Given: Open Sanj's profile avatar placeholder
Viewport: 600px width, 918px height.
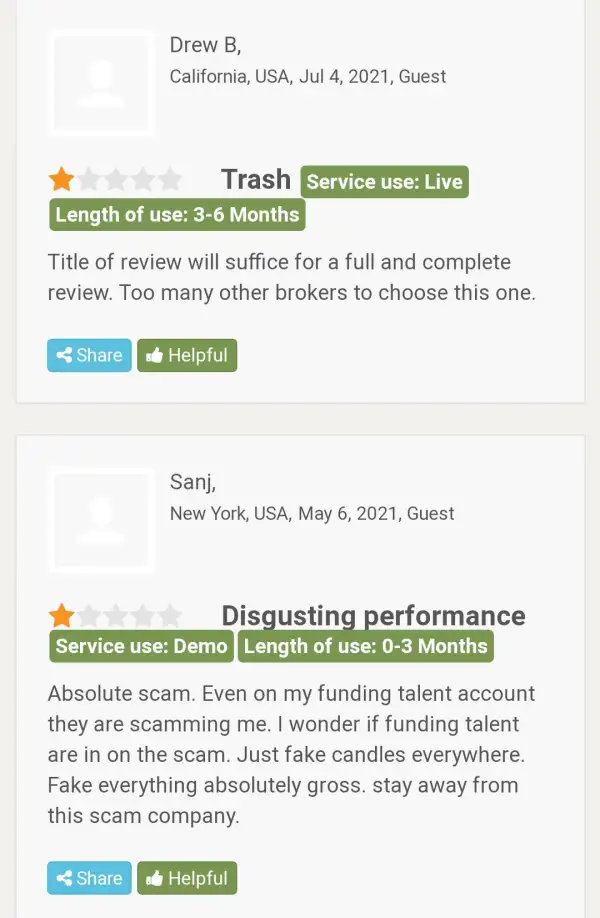Looking at the screenshot, I should [101, 519].
